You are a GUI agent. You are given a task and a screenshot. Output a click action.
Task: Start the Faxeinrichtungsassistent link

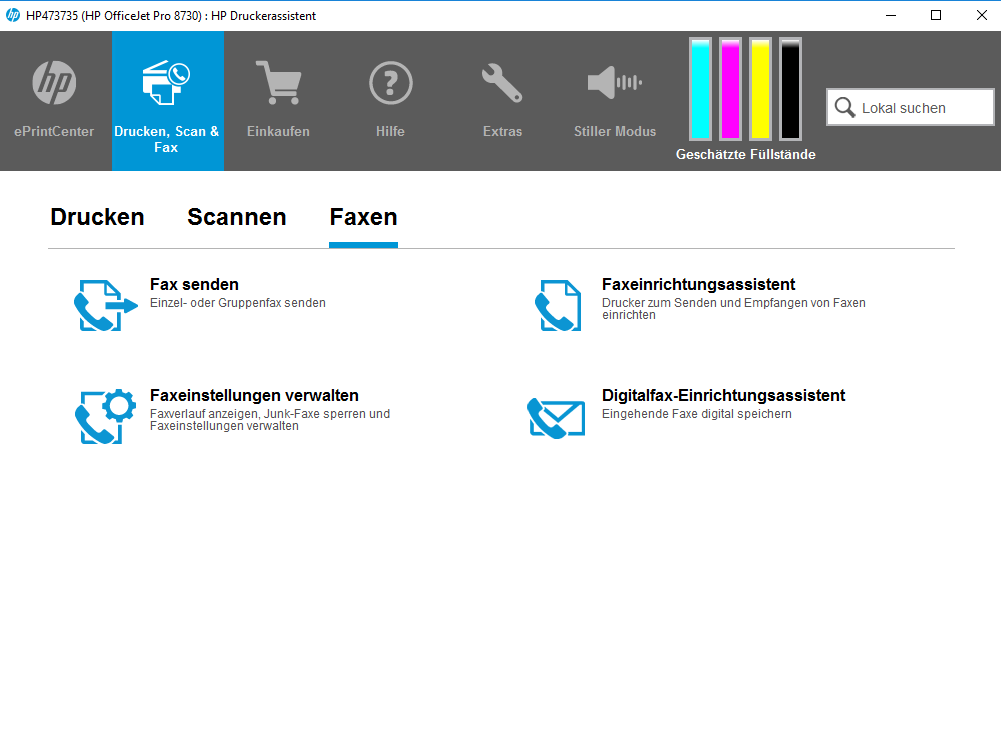pos(698,285)
